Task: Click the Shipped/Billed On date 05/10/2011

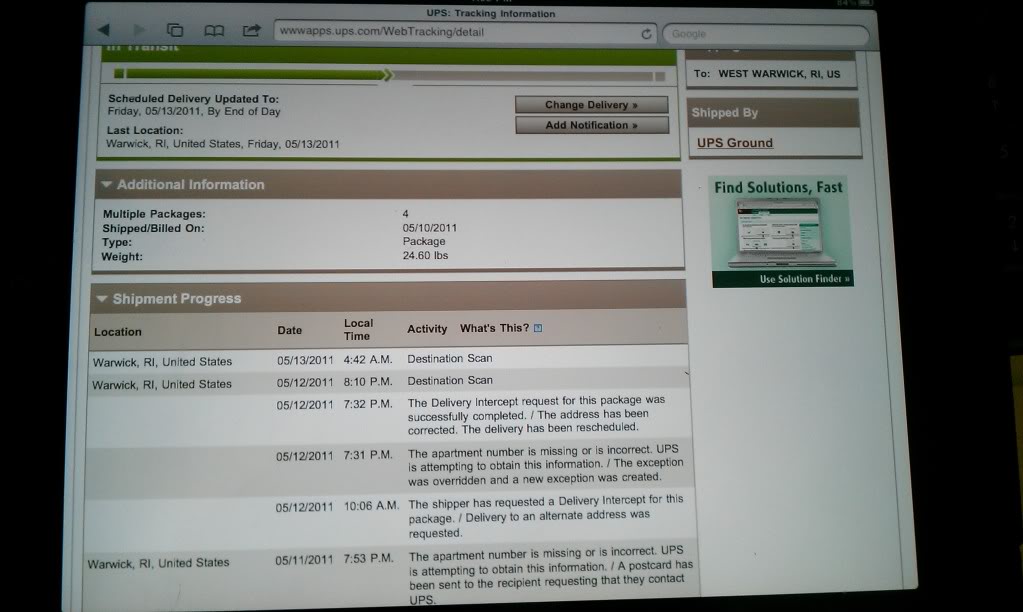Action: click(x=429, y=228)
